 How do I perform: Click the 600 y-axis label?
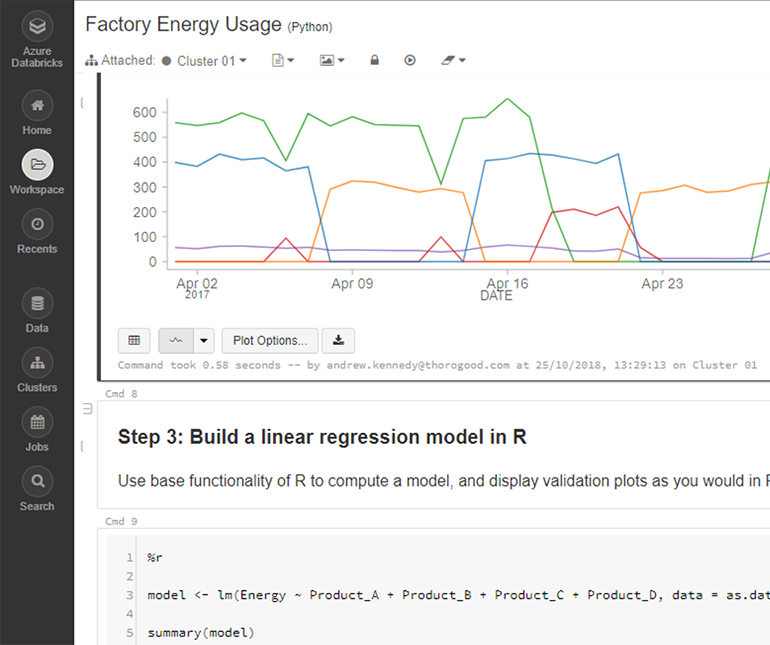pyautogui.click(x=144, y=112)
